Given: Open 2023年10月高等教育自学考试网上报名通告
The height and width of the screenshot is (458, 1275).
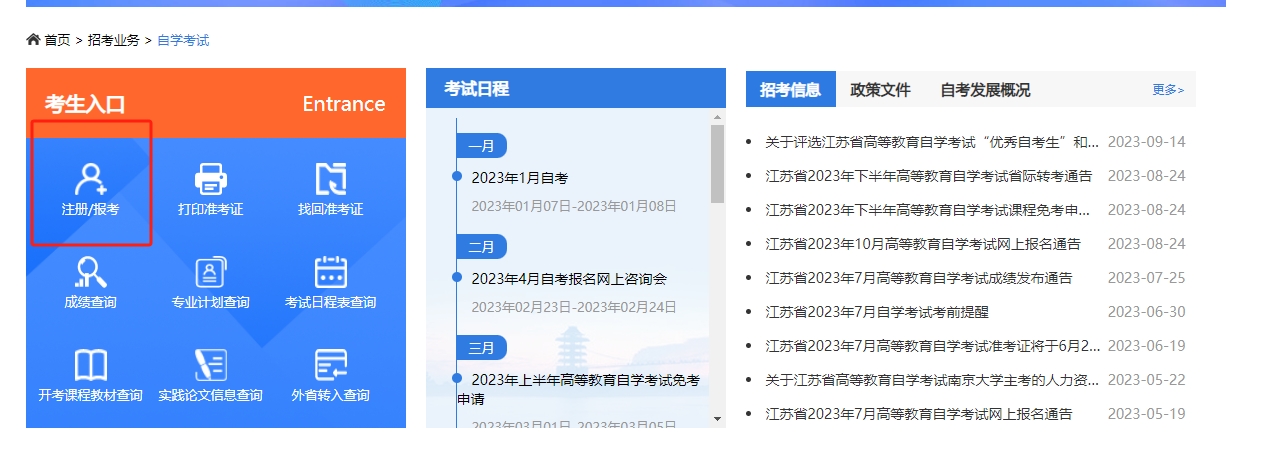Looking at the screenshot, I should (x=923, y=244).
